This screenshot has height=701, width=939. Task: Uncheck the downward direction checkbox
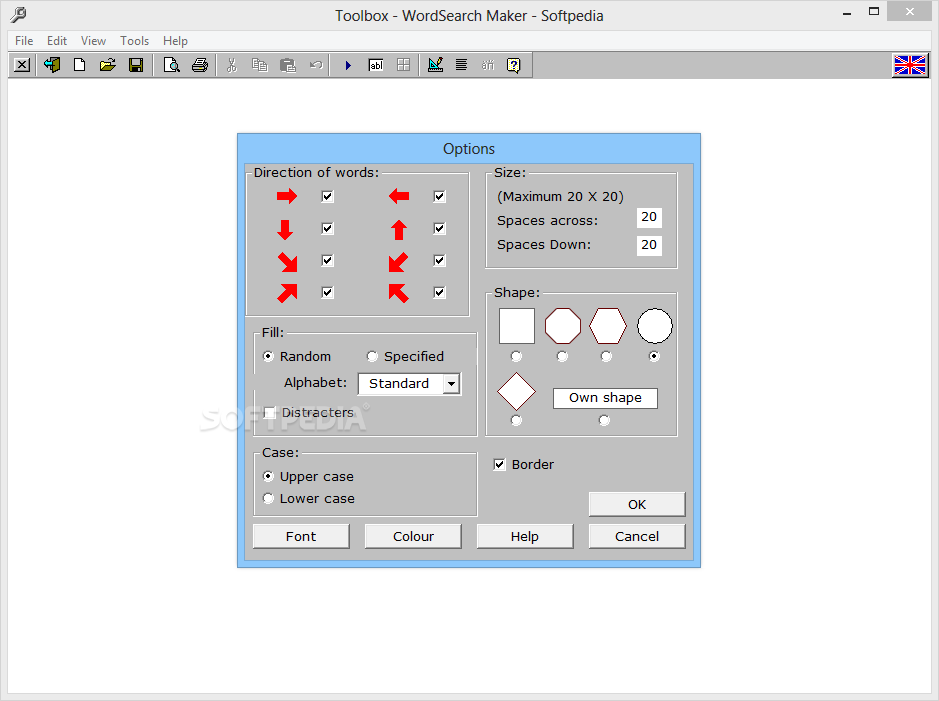coord(327,228)
